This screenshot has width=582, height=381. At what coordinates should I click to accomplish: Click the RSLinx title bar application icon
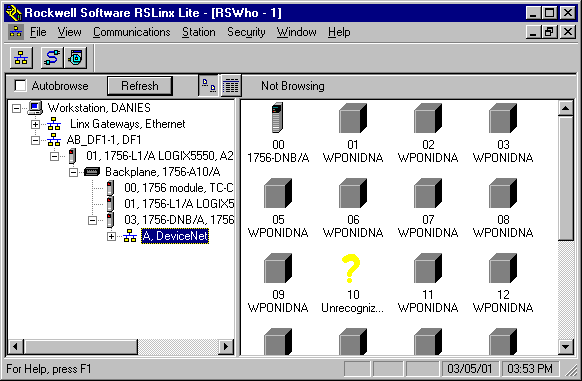(x=14, y=13)
